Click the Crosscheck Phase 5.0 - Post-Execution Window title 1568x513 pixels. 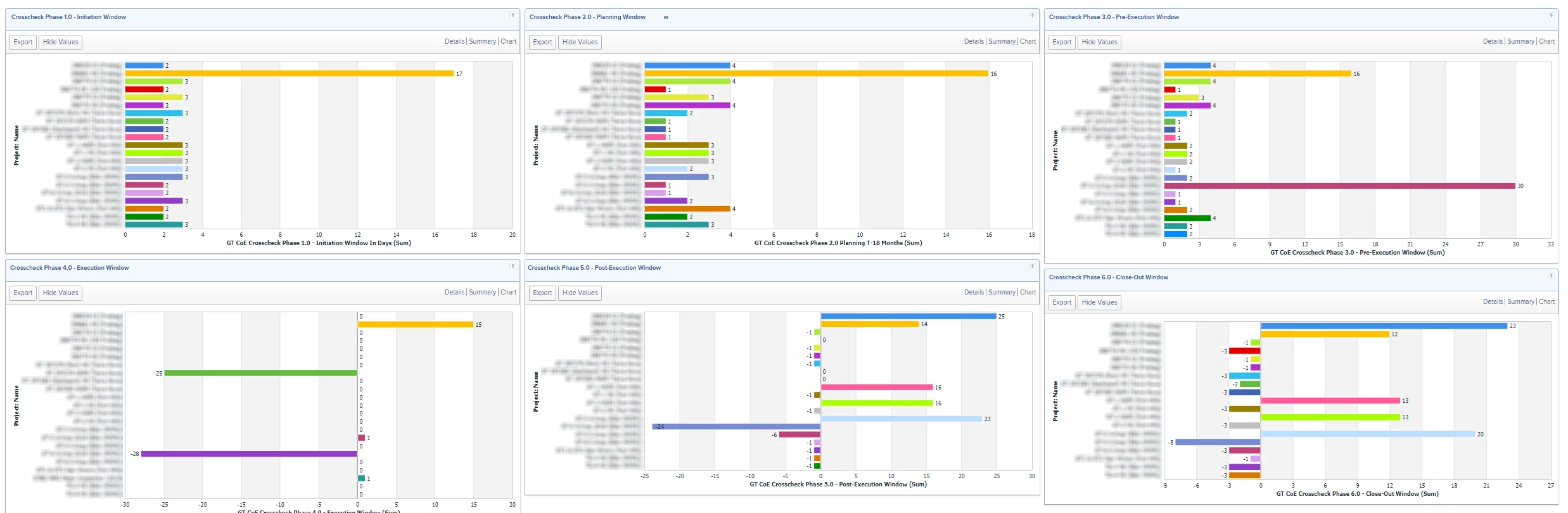pyautogui.click(x=594, y=268)
